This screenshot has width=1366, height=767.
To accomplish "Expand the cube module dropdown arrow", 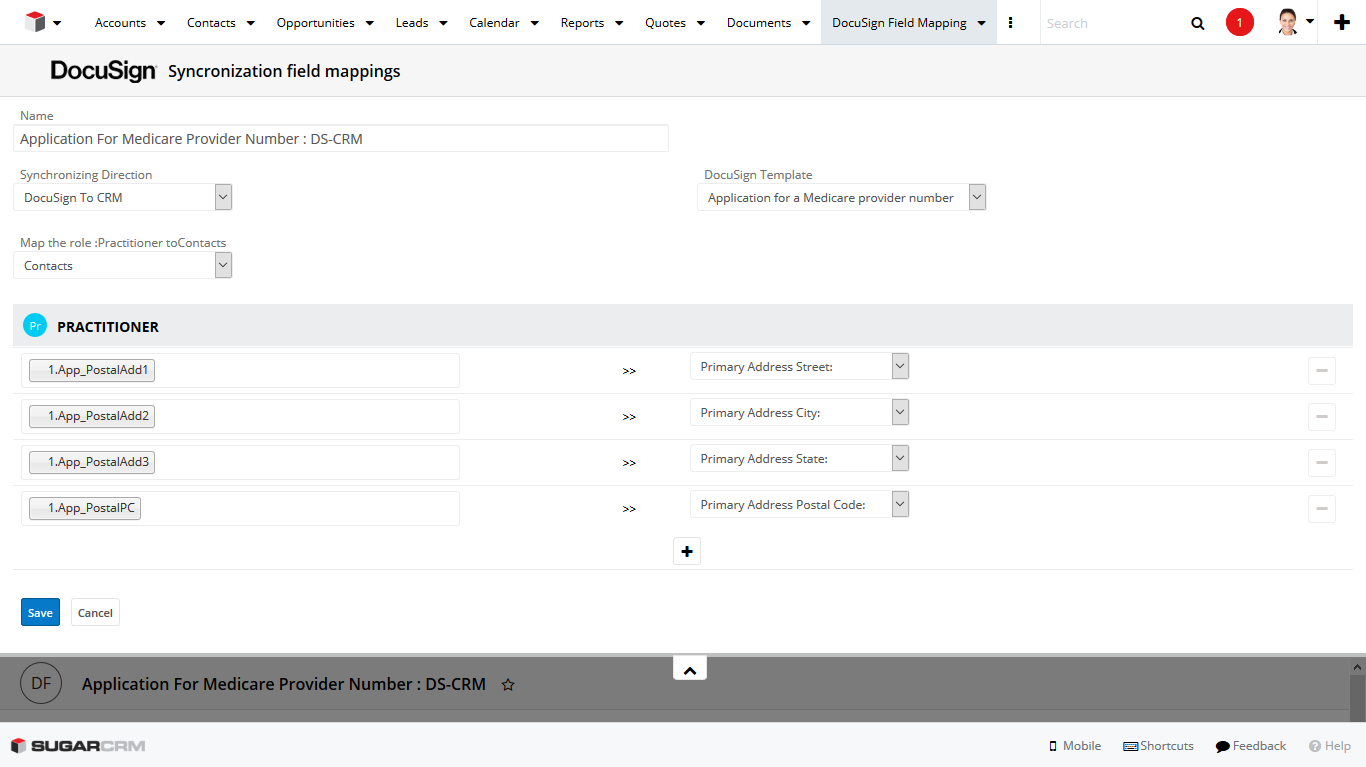I will pos(57,23).
